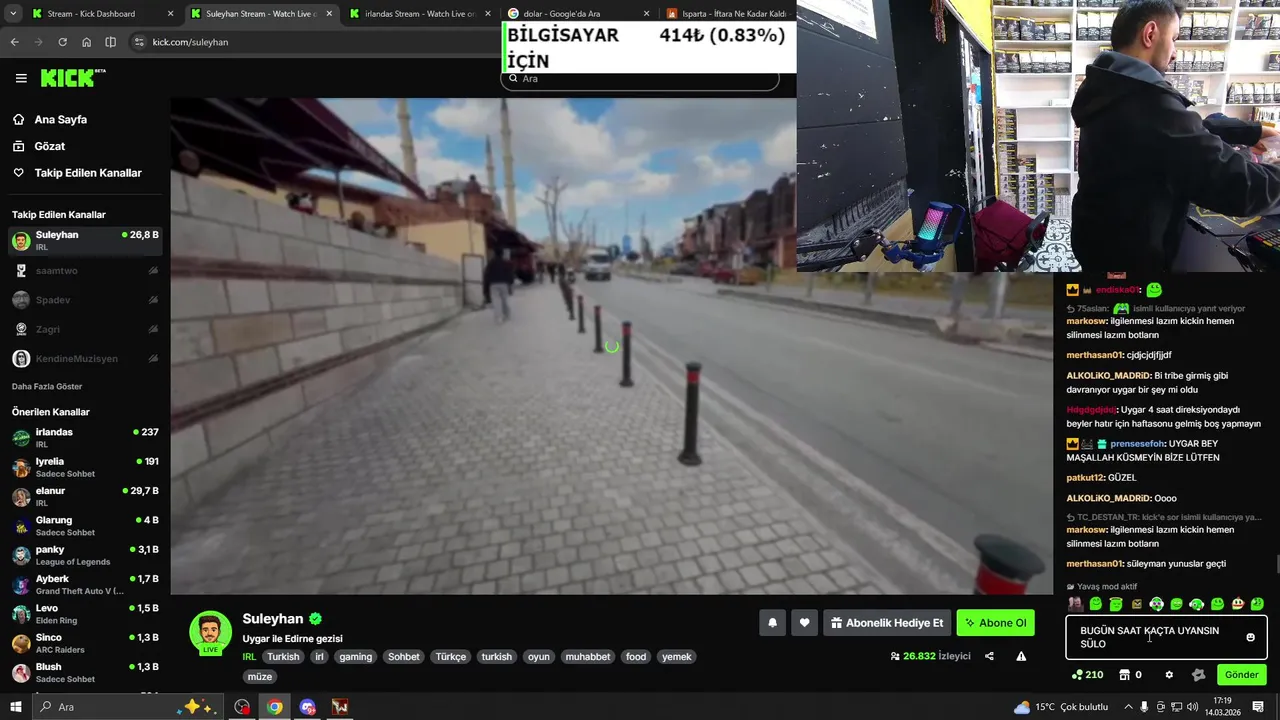
Task: Switch to Isparta İftara Ne Kadar tab
Action: coord(730,14)
